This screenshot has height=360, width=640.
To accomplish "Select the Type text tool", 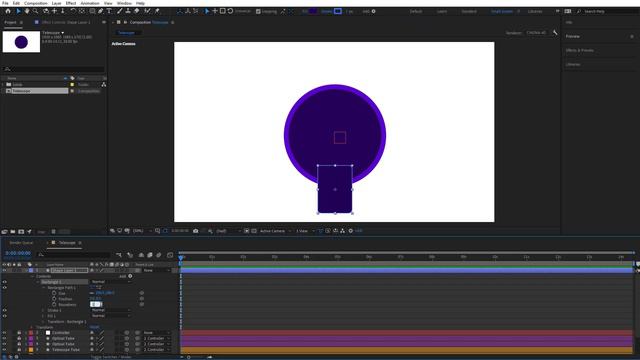I will [x=109, y=11].
